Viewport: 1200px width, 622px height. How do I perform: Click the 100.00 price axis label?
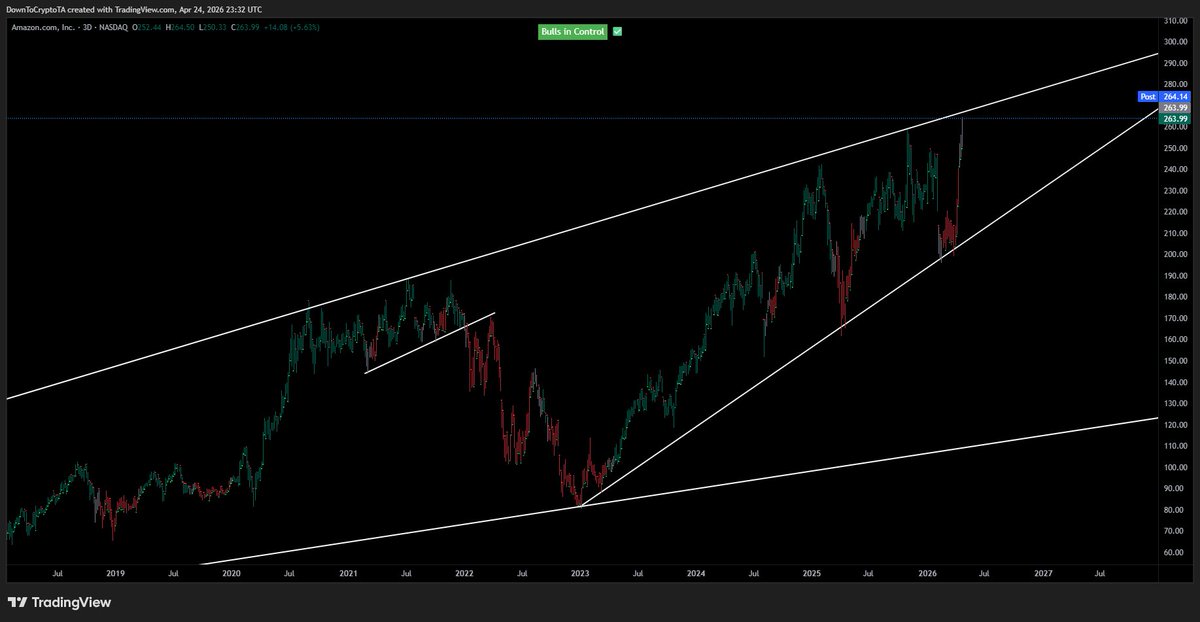(x=1175, y=467)
